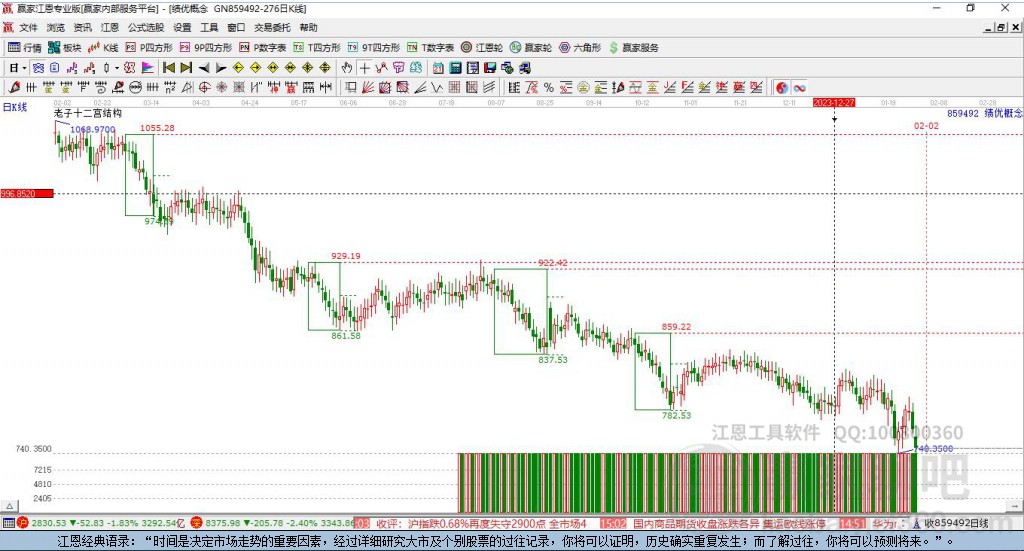Screen dimensions: 1024x551
Task: Click the red 996.8520 price label
Action: pyautogui.click(x=26, y=193)
